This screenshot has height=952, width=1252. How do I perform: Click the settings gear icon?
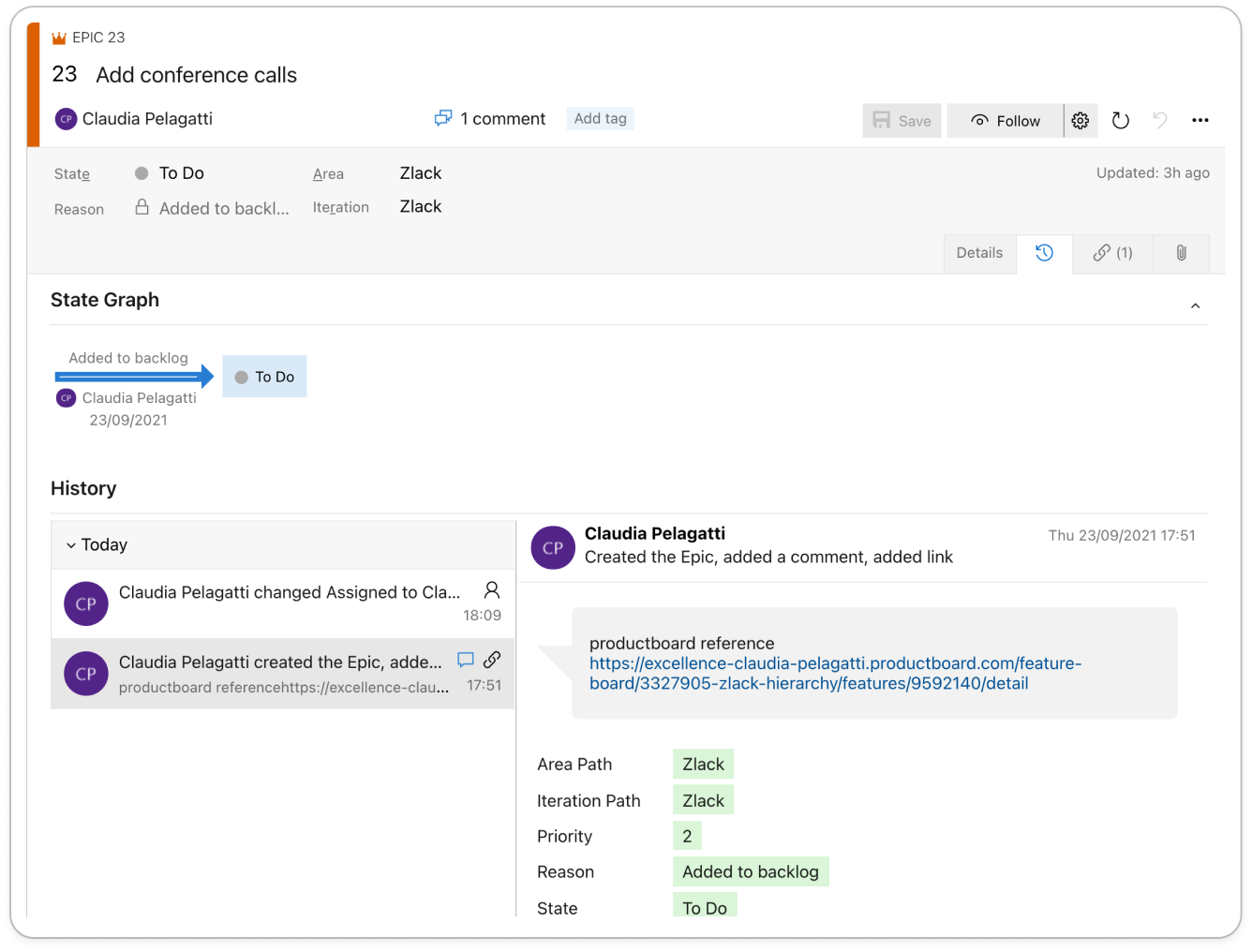[1081, 121]
